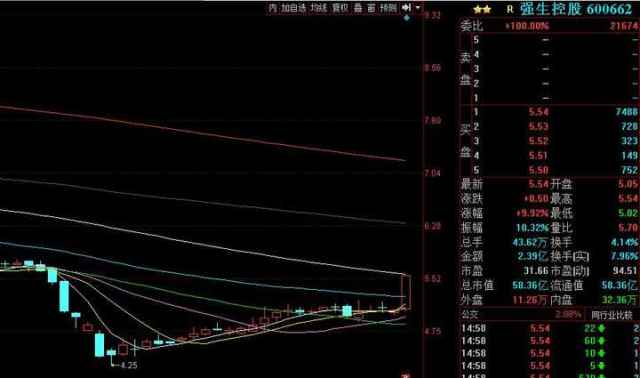Click the 委比 order ratio row

tap(549, 26)
